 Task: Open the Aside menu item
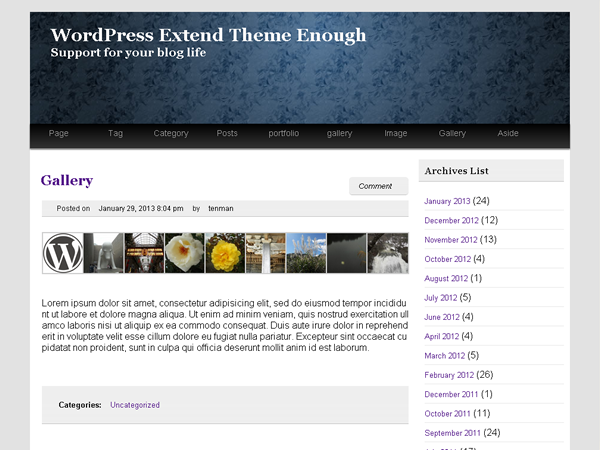[x=508, y=133]
